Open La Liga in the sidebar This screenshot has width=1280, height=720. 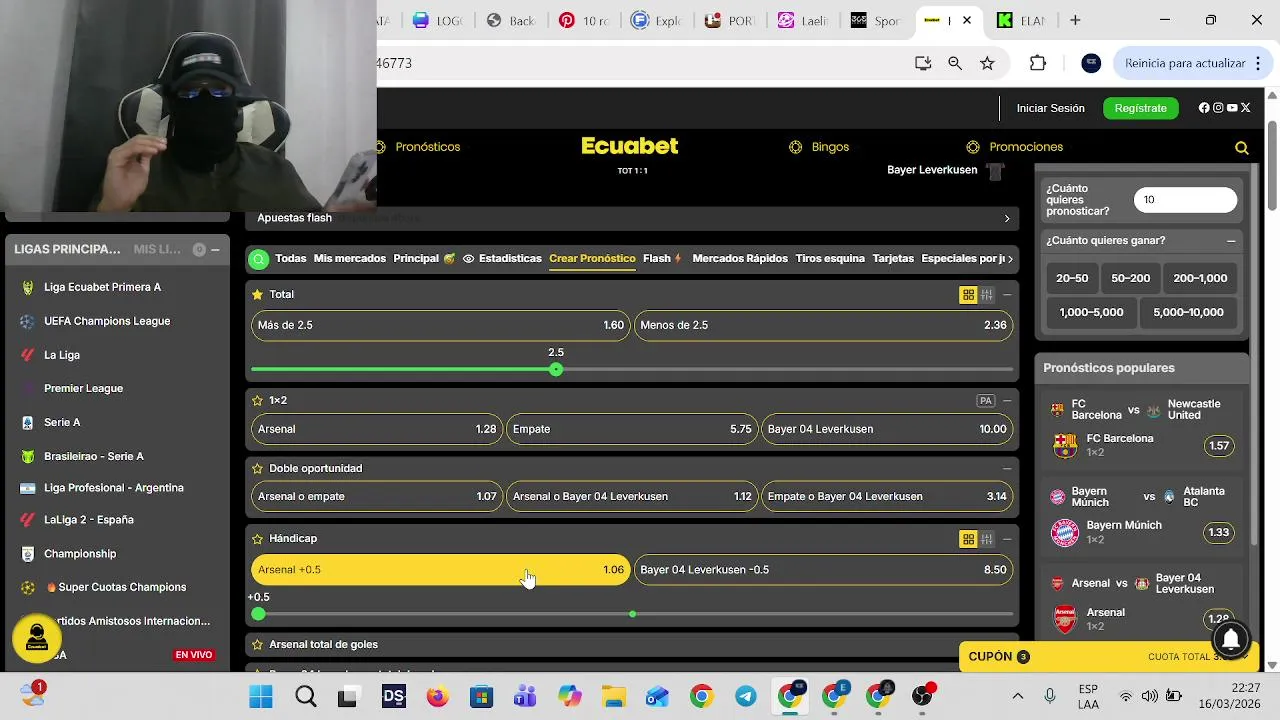62,355
